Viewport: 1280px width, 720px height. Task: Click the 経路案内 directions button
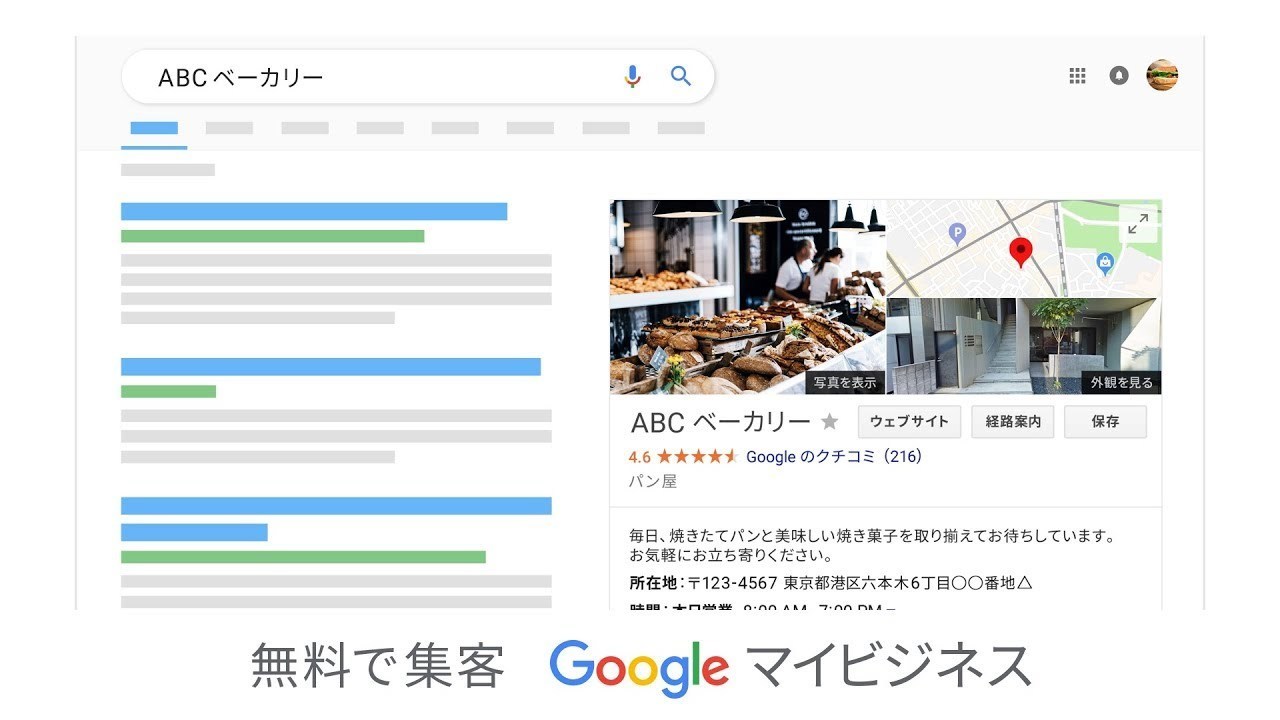[1013, 422]
